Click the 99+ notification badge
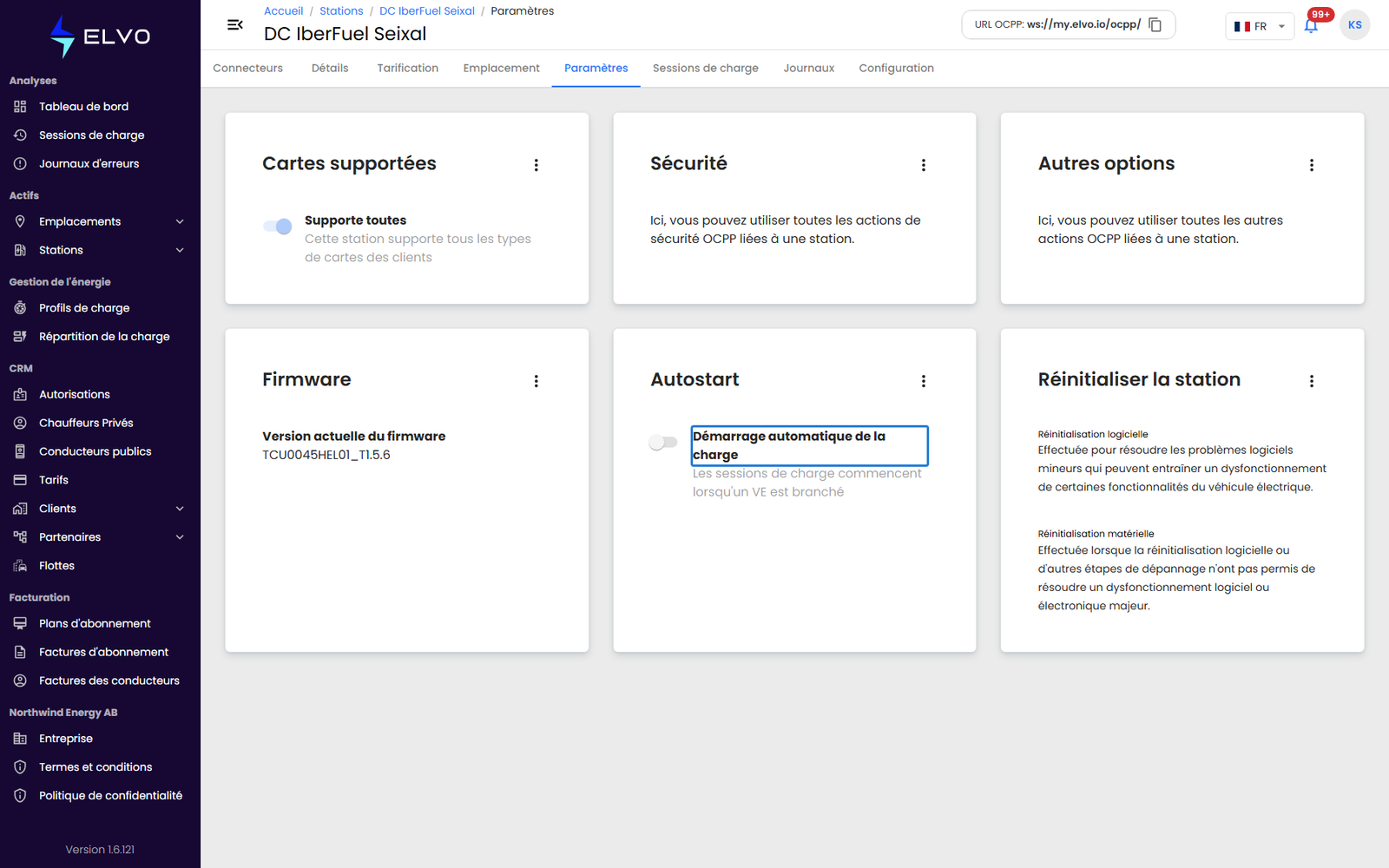 pos(1320,15)
